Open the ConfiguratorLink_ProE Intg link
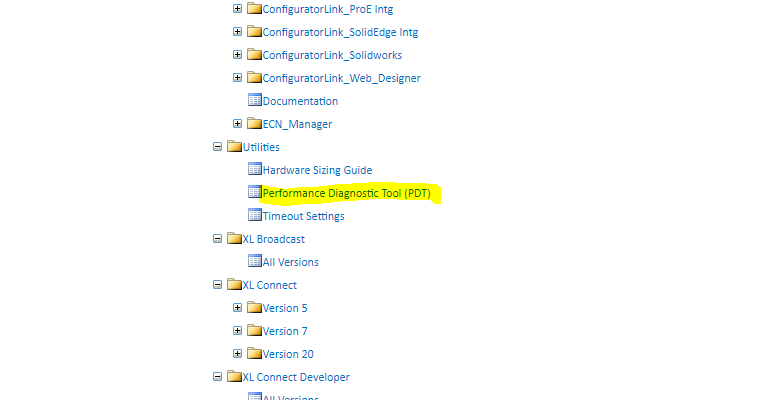 tap(328, 9)
